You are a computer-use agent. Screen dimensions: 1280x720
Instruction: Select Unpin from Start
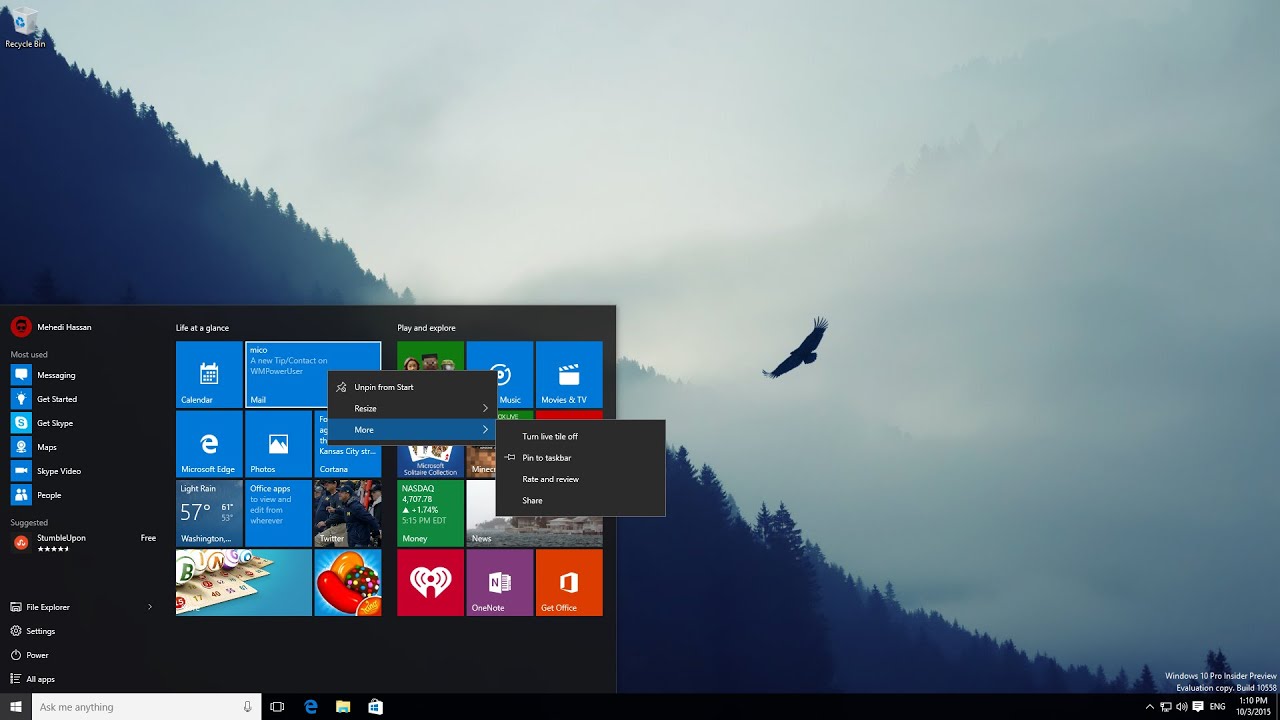point(412,387)
